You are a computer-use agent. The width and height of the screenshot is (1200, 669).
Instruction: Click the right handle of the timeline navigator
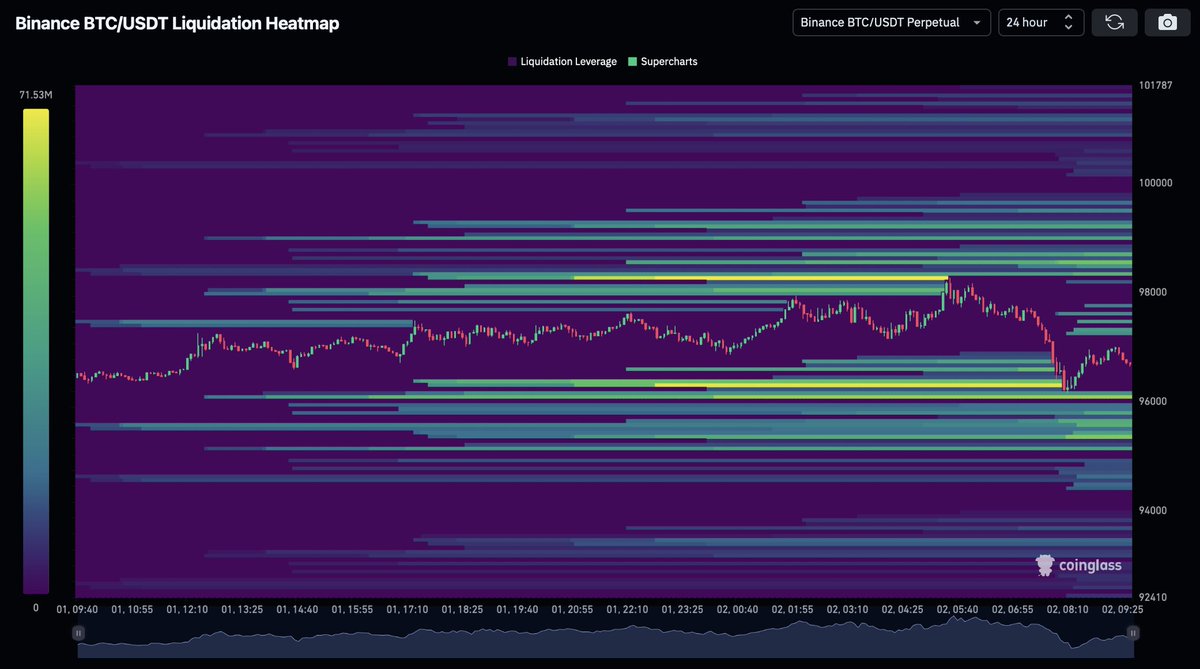(1133, 632)
